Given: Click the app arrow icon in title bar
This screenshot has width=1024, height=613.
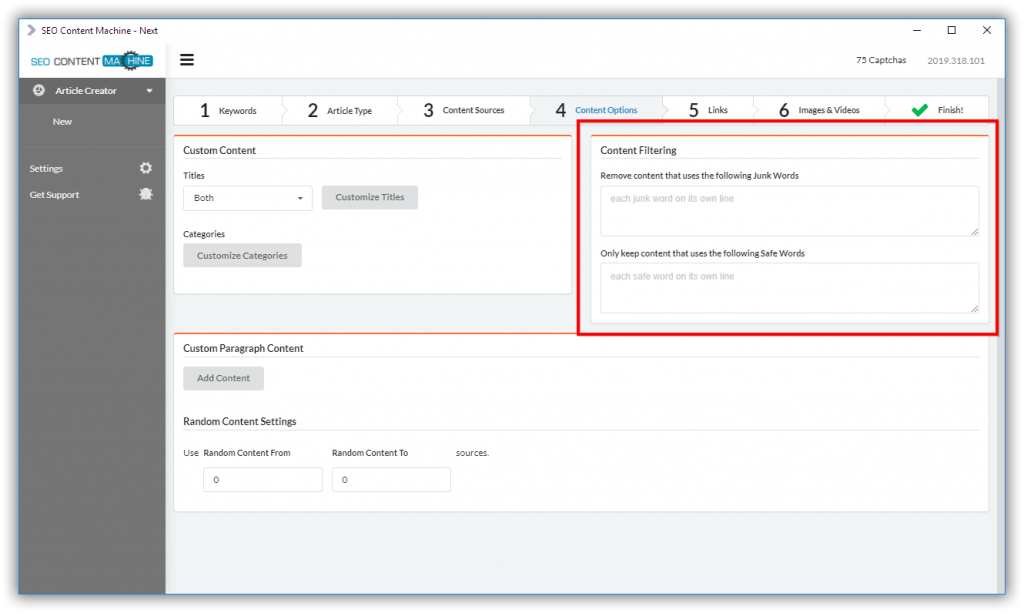Looking at the screenshot, I should [x=31, y=30].
